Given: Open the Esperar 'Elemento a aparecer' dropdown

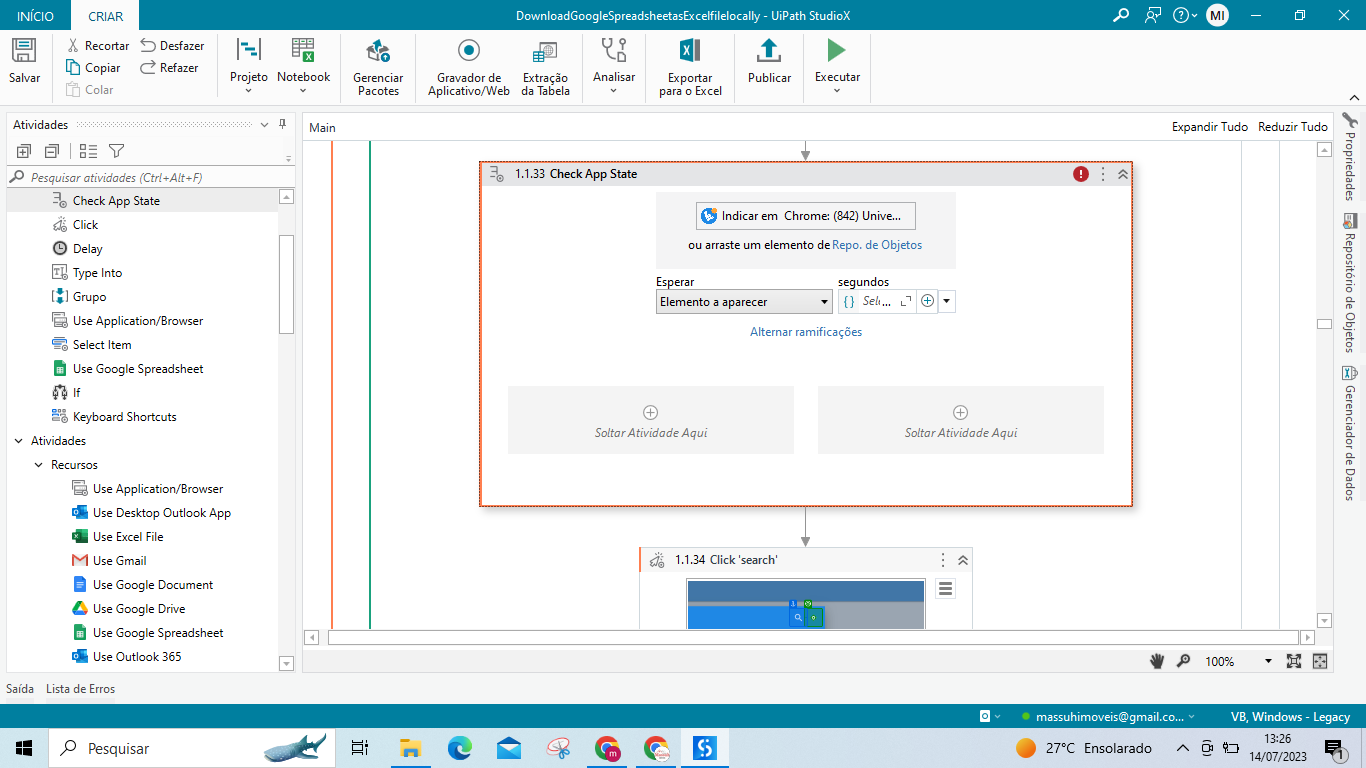Looking at the screenshot, I should tap(744, 301).
